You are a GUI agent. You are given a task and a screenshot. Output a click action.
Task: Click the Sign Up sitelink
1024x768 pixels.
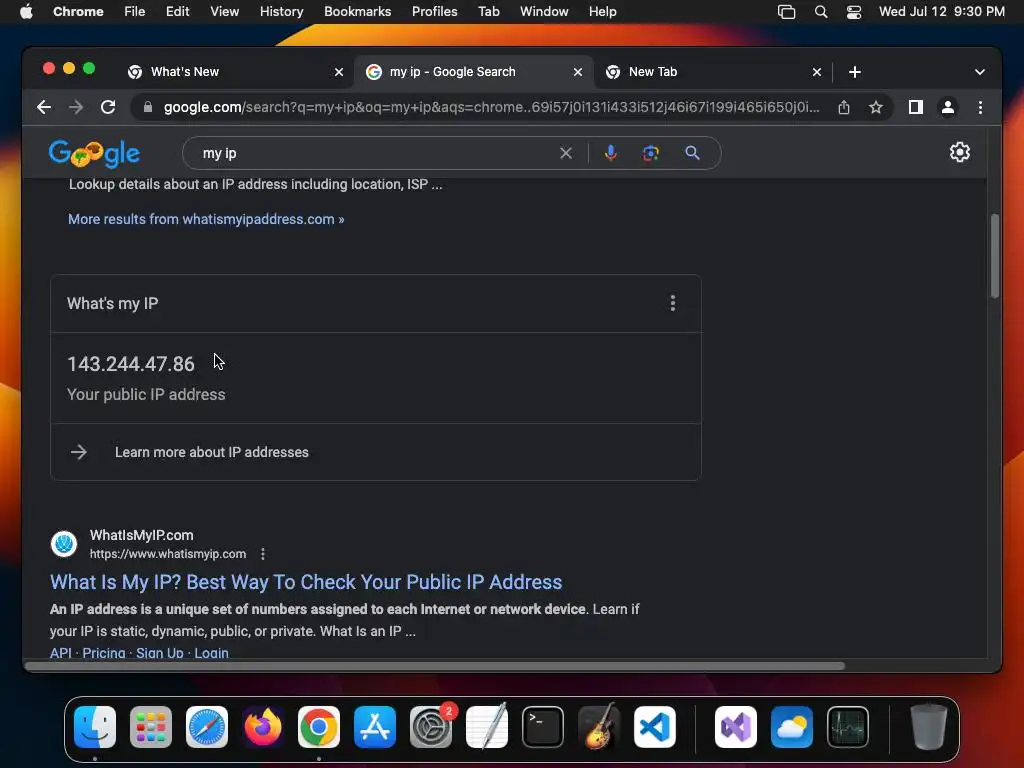coord(159,652)
